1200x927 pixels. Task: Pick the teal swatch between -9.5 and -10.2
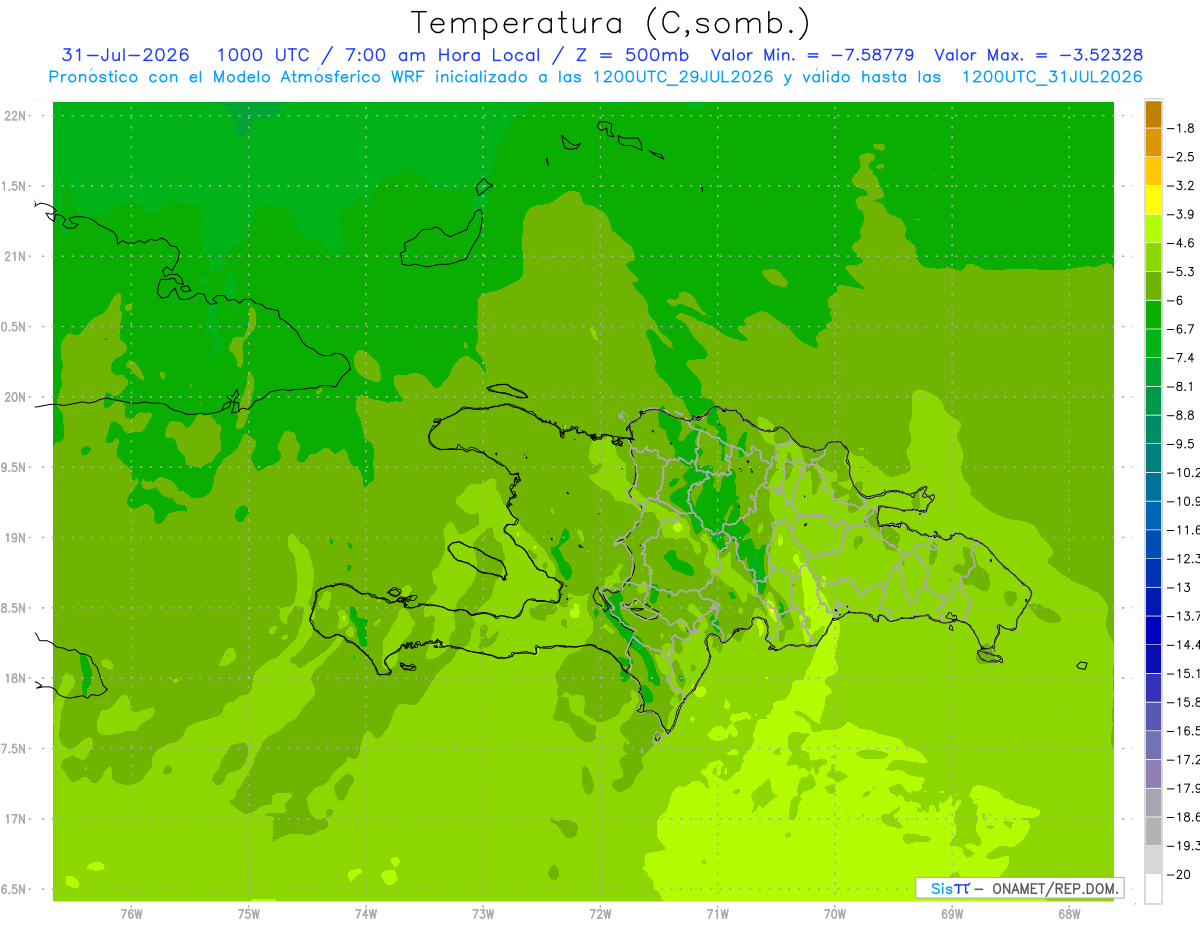pyautogui.click(x=1153, y=458)
